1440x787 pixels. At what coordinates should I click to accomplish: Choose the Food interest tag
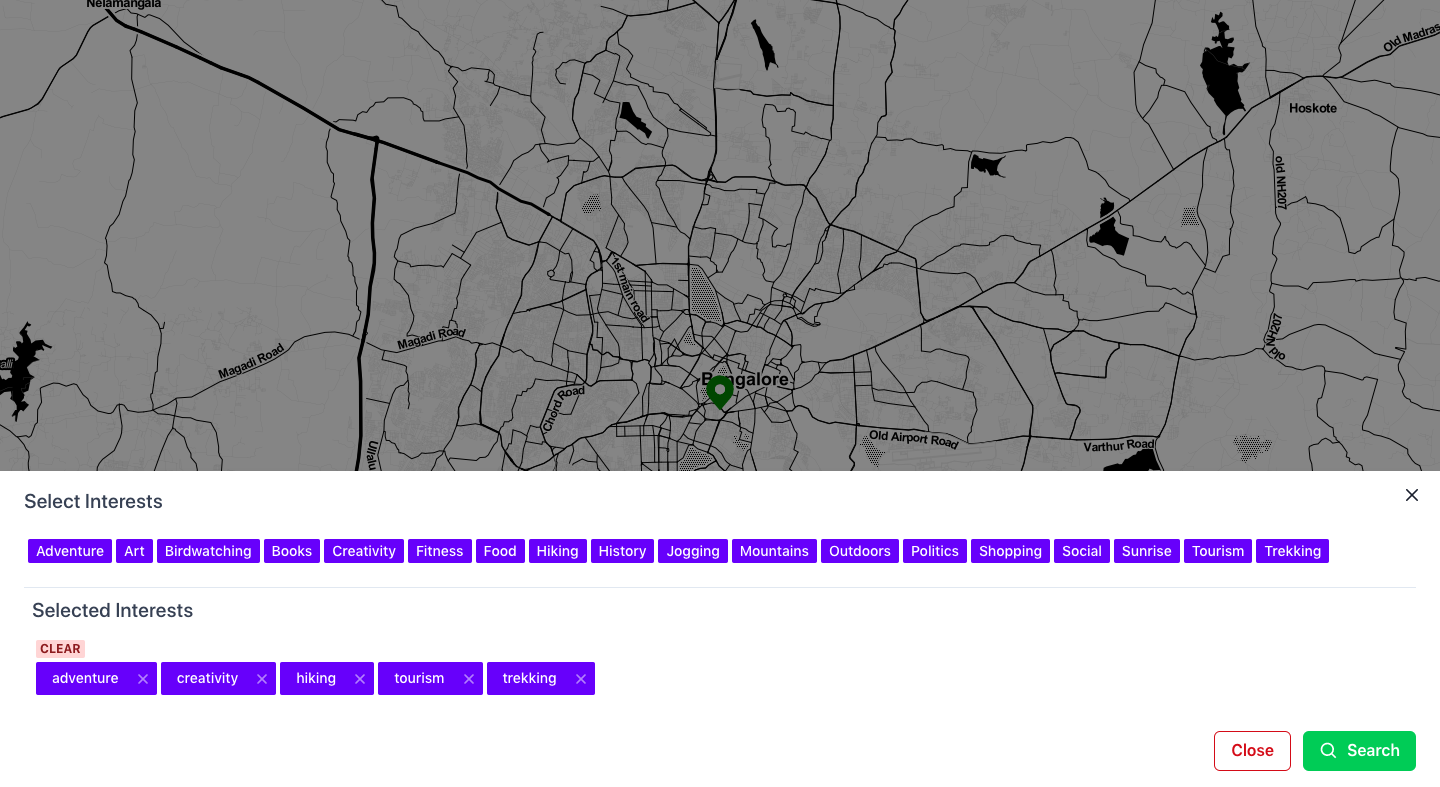[x=500, y=551]
